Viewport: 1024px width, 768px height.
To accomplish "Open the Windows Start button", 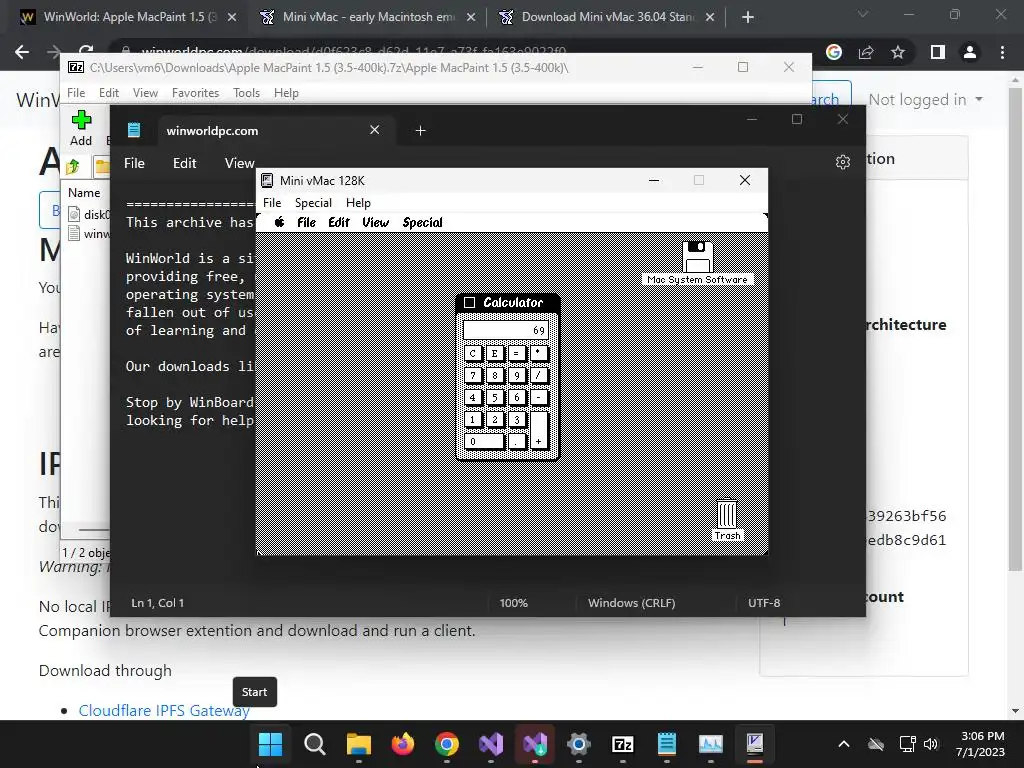I will click(x=270, y=744).
